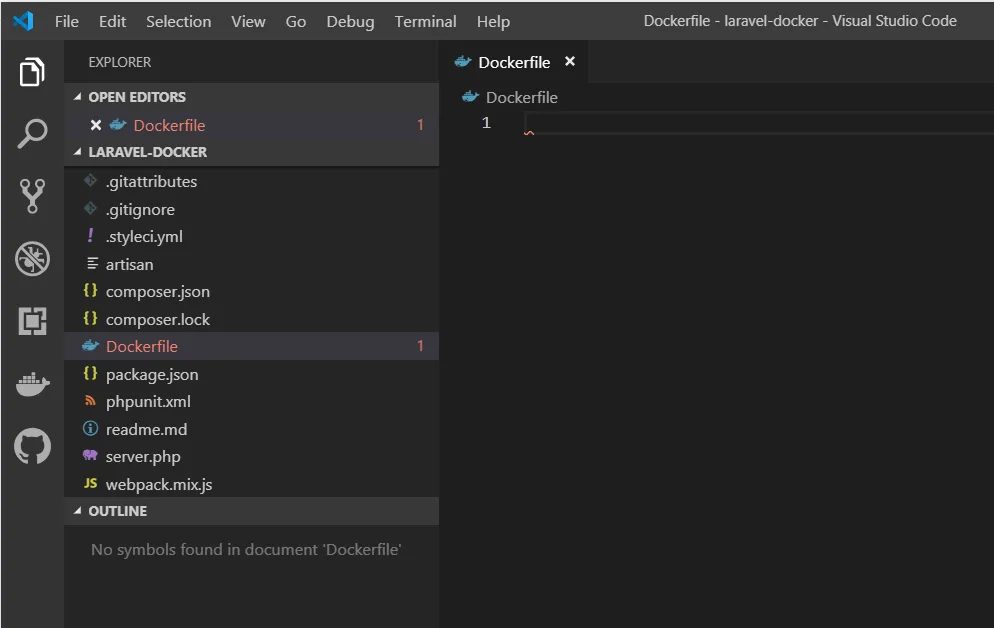Place cursor on editor line 1
The width and height of the screenshot is (994, 628).
pos(758,122)
